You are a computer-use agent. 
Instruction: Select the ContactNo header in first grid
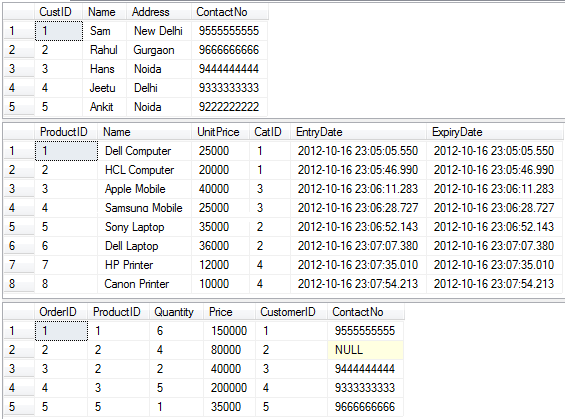(x=230, y=12)
